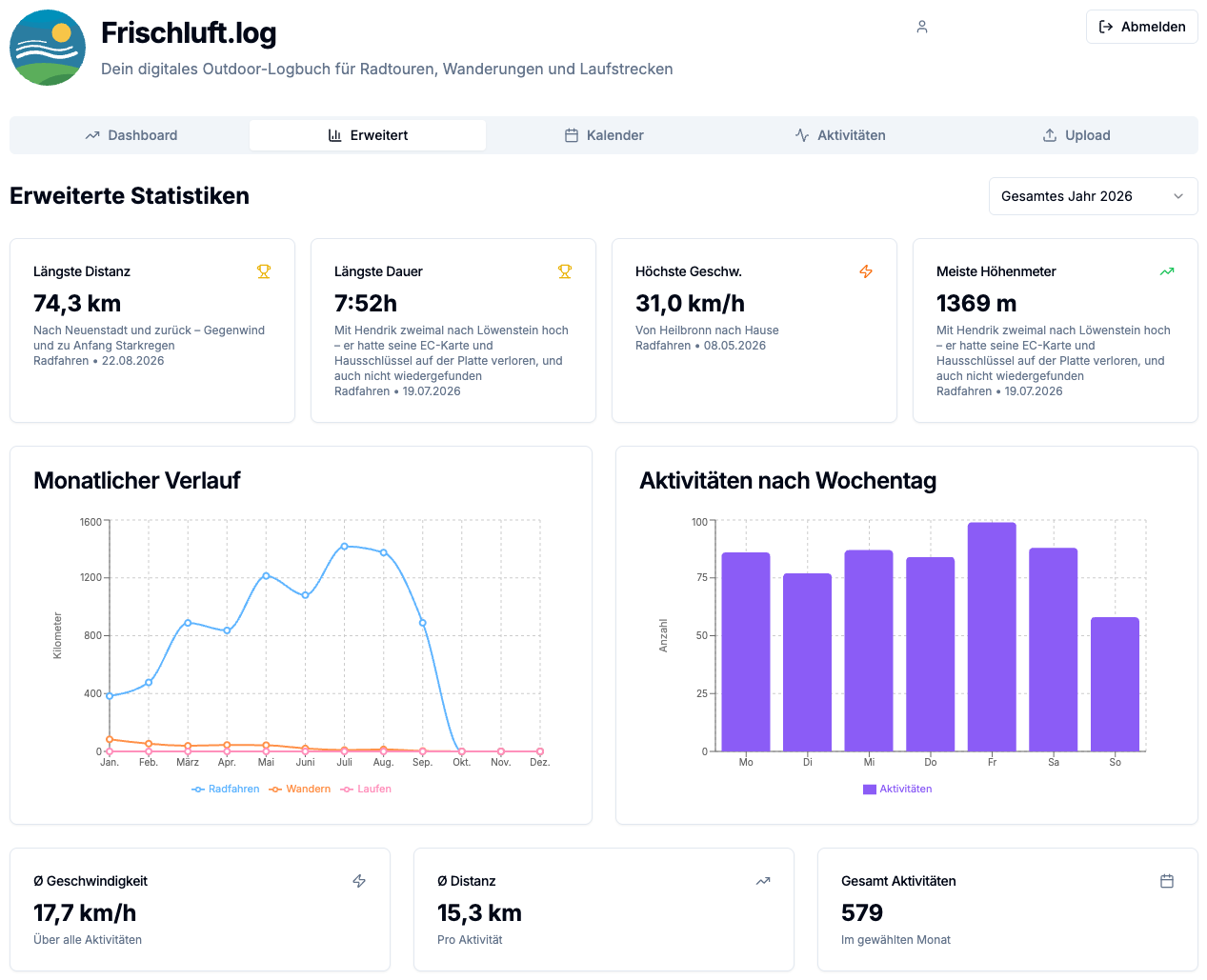Click the 7:52h longest duration value
1207x980 pixels.
[x=366, y=304]
